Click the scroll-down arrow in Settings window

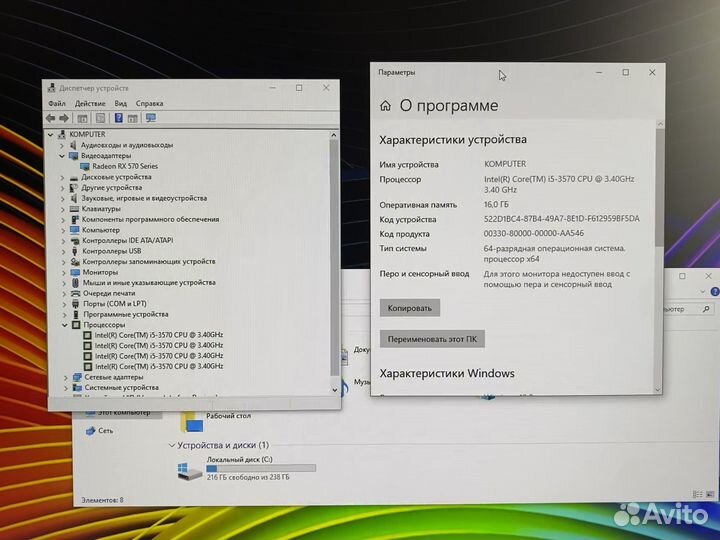pyautogui.click(x=658, y=389)
